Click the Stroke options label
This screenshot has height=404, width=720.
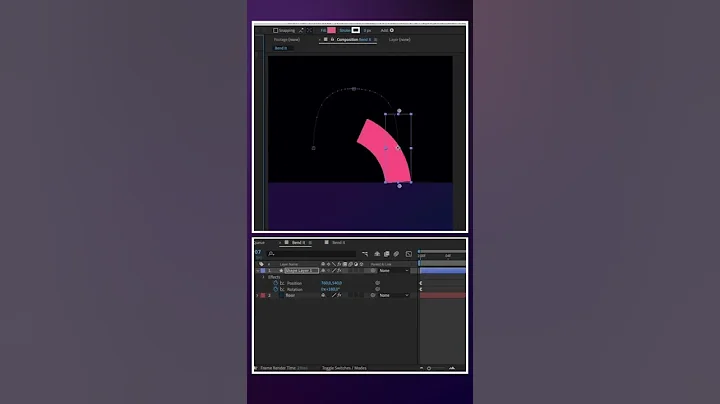pyautogui.click(x=344, y=30)
